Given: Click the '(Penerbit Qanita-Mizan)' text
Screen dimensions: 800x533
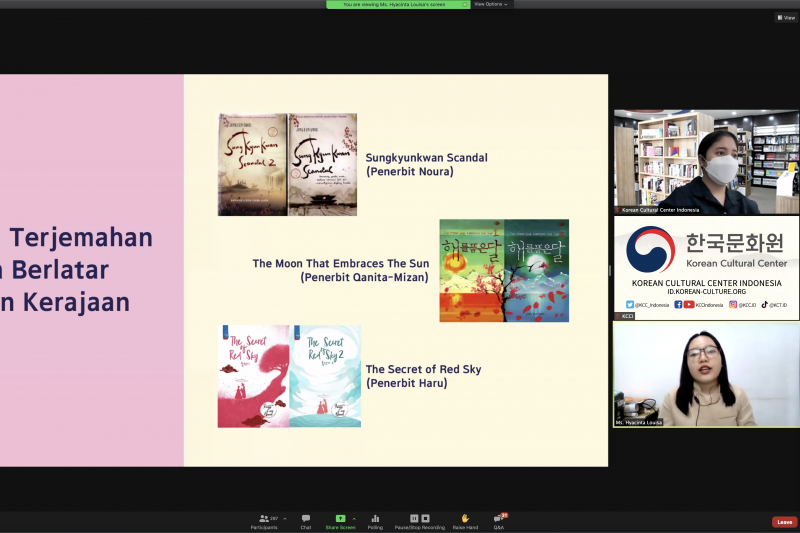Looking at the screenshot, I should (364, 277).
